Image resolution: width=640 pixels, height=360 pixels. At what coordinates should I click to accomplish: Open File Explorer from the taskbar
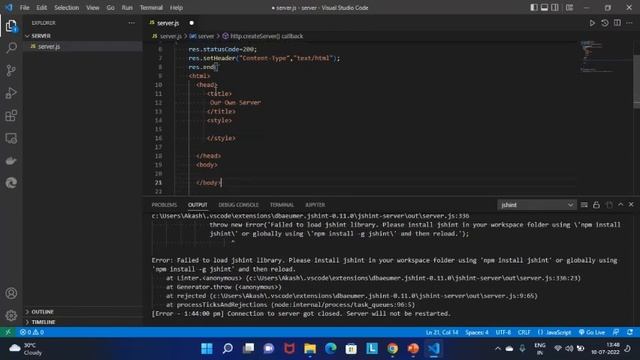(x=310, y=348)
